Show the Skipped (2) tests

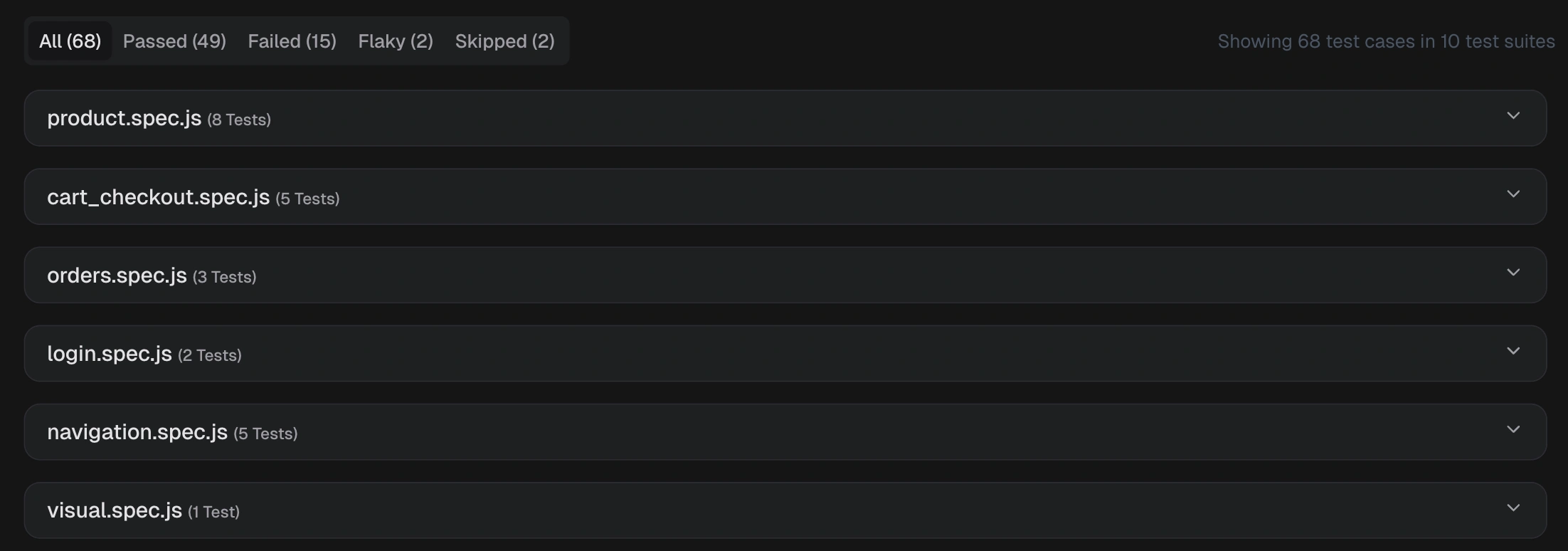point(505,41)
